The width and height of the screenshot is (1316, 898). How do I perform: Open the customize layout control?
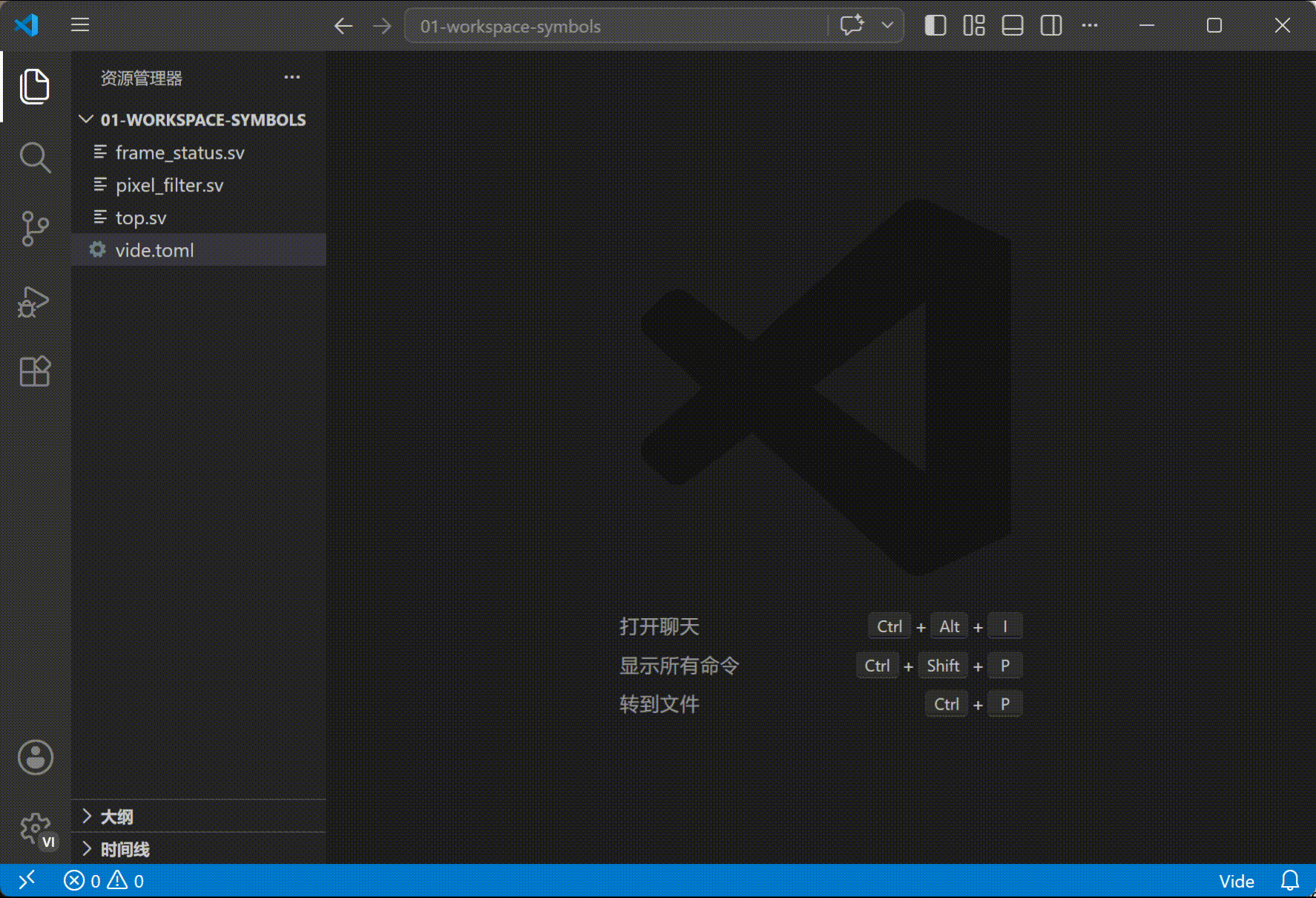click(x=974, y=25)
